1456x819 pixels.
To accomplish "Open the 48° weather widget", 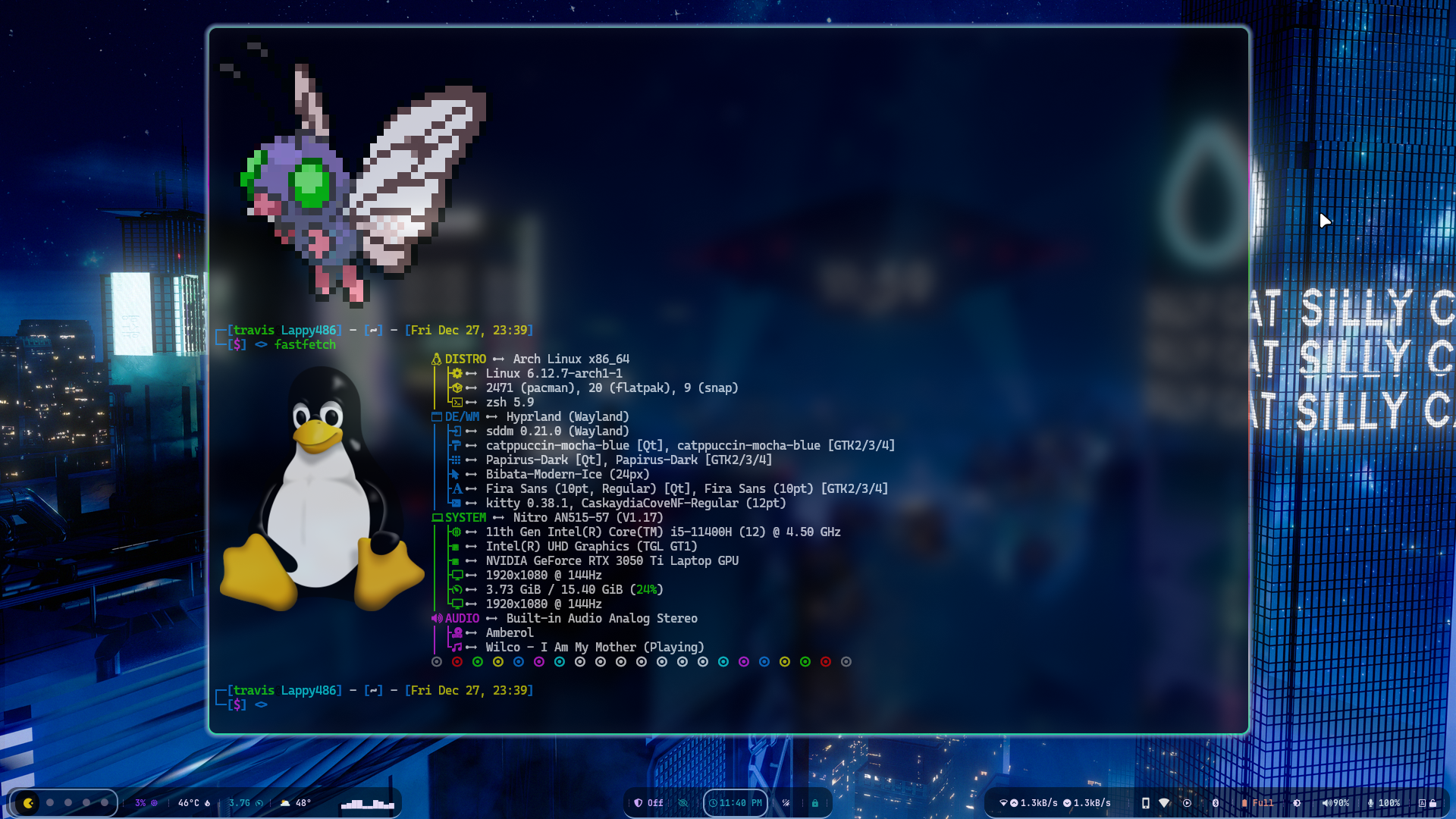I will tap(296, 803).
